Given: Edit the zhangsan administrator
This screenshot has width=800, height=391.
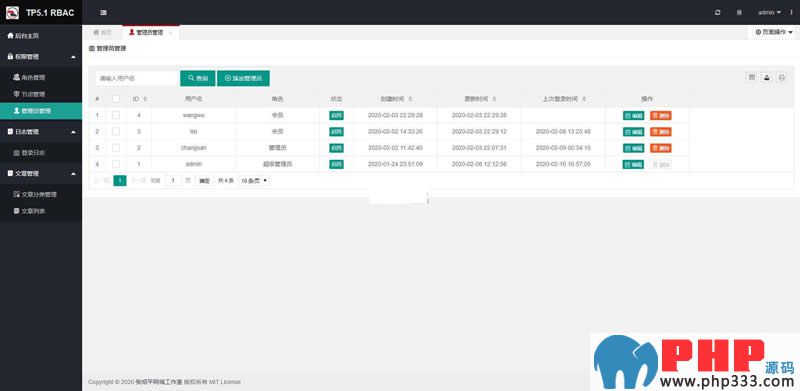Looking at the screenshot, I should click(634, 148).
